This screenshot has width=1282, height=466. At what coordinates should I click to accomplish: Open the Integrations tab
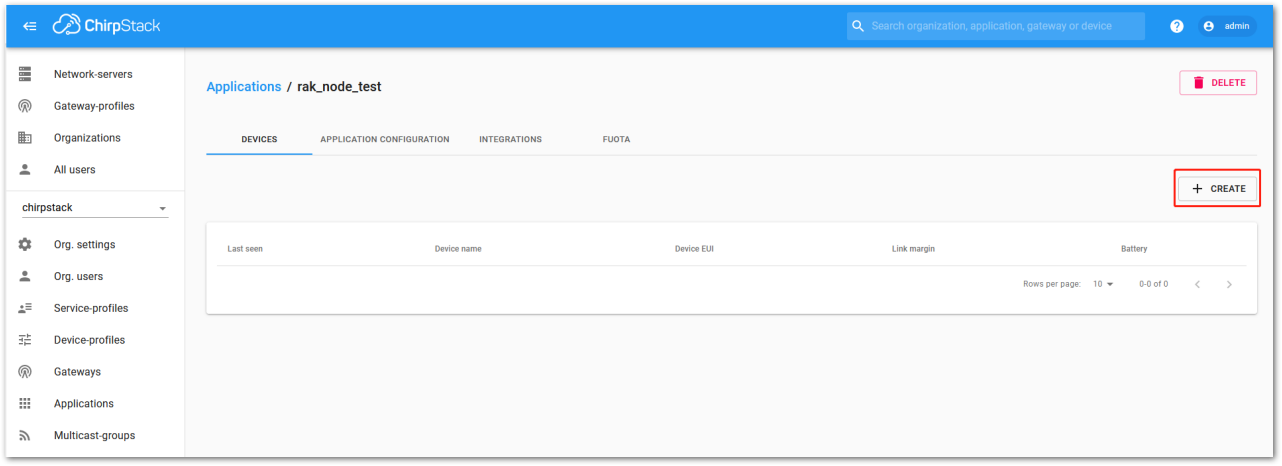point(510,139)
